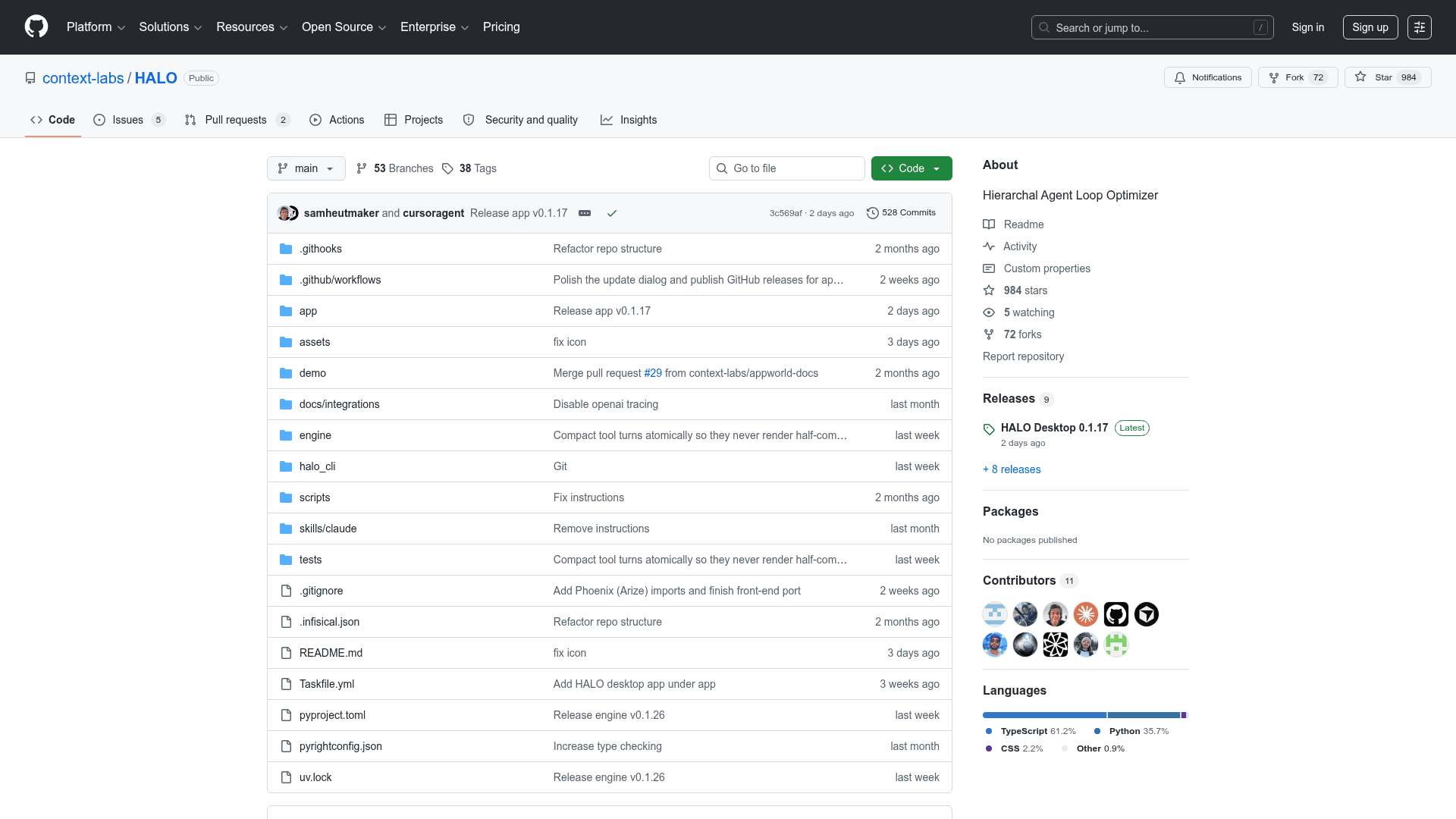The image size is (1456, 819).
Task: Open the skills/claude folder
Action: tap(328, 529)
